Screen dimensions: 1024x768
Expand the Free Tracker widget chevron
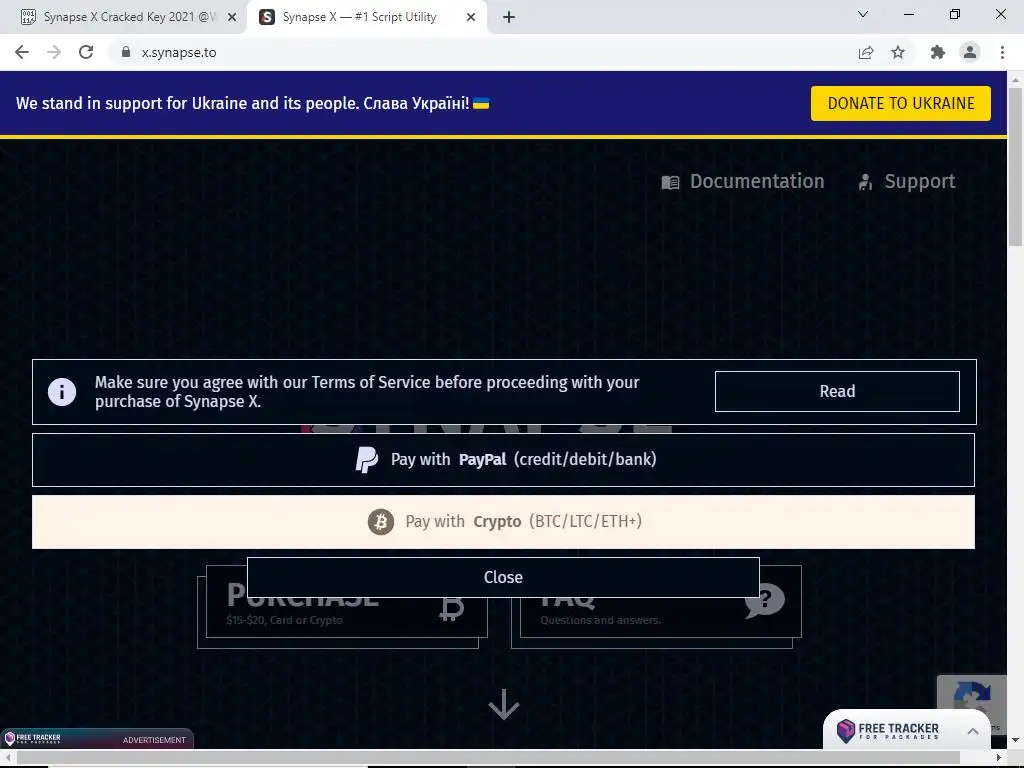click(x=972, y=731)
